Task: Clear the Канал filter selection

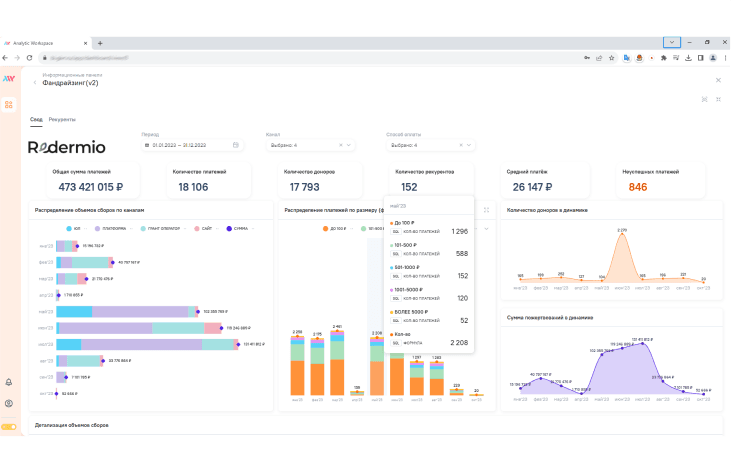Action: (341, 145)
